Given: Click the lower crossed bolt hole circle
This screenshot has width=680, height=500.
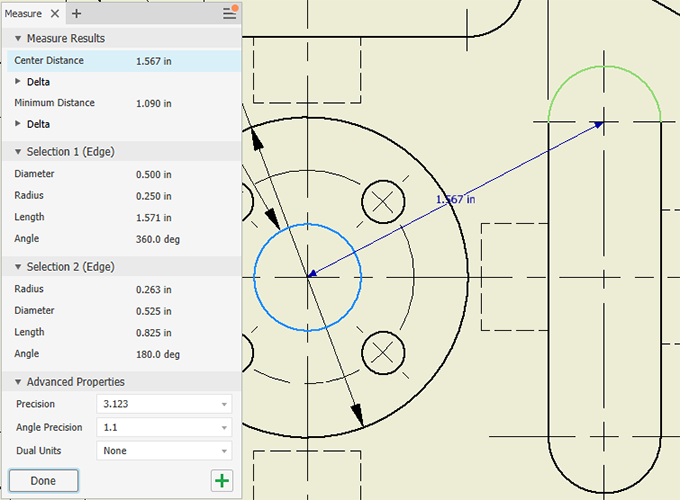Looking at the screenshot, I should click(383, 353).
